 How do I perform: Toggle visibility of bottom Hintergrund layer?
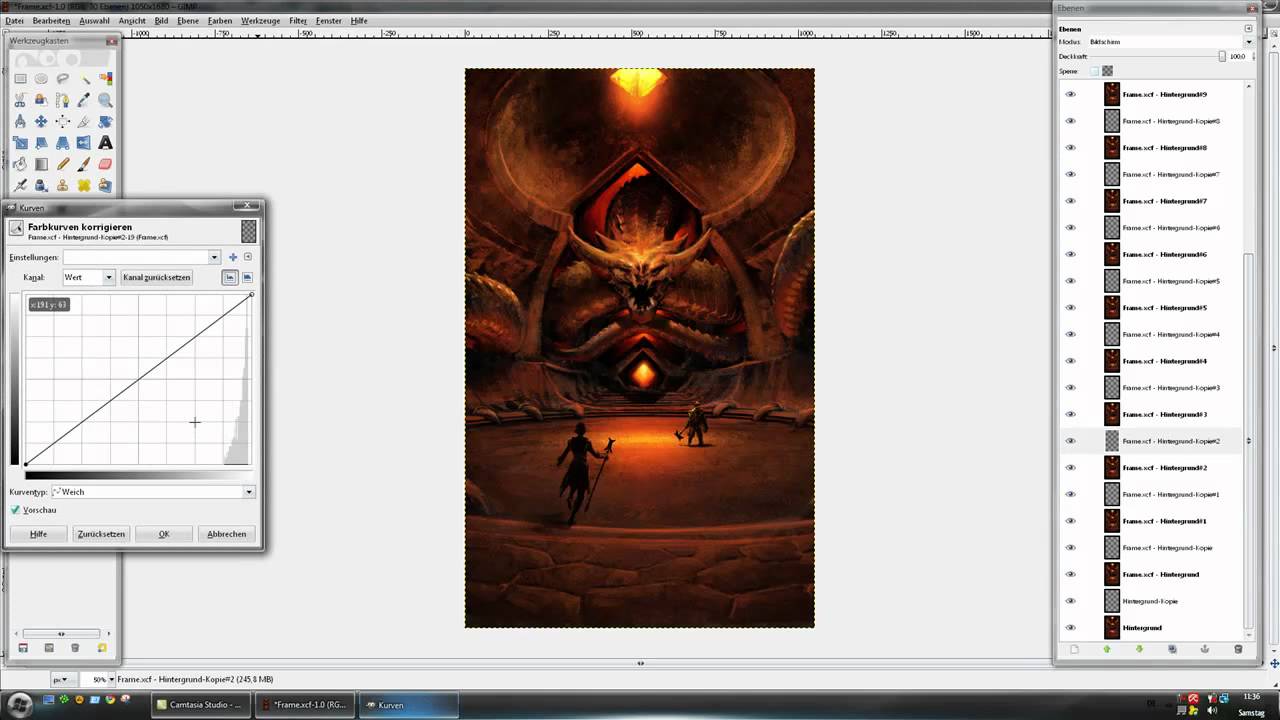point(1070,628)
